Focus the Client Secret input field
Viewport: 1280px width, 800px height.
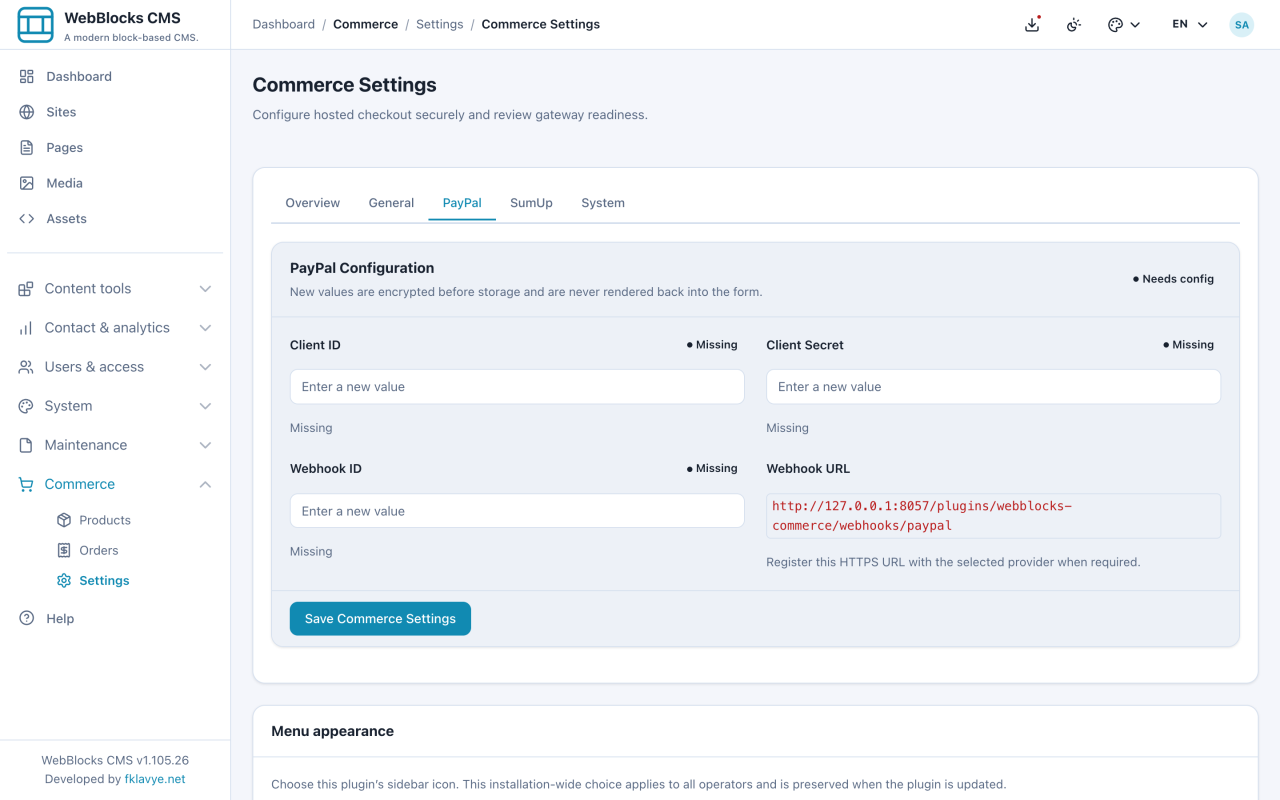click(993, 386)
